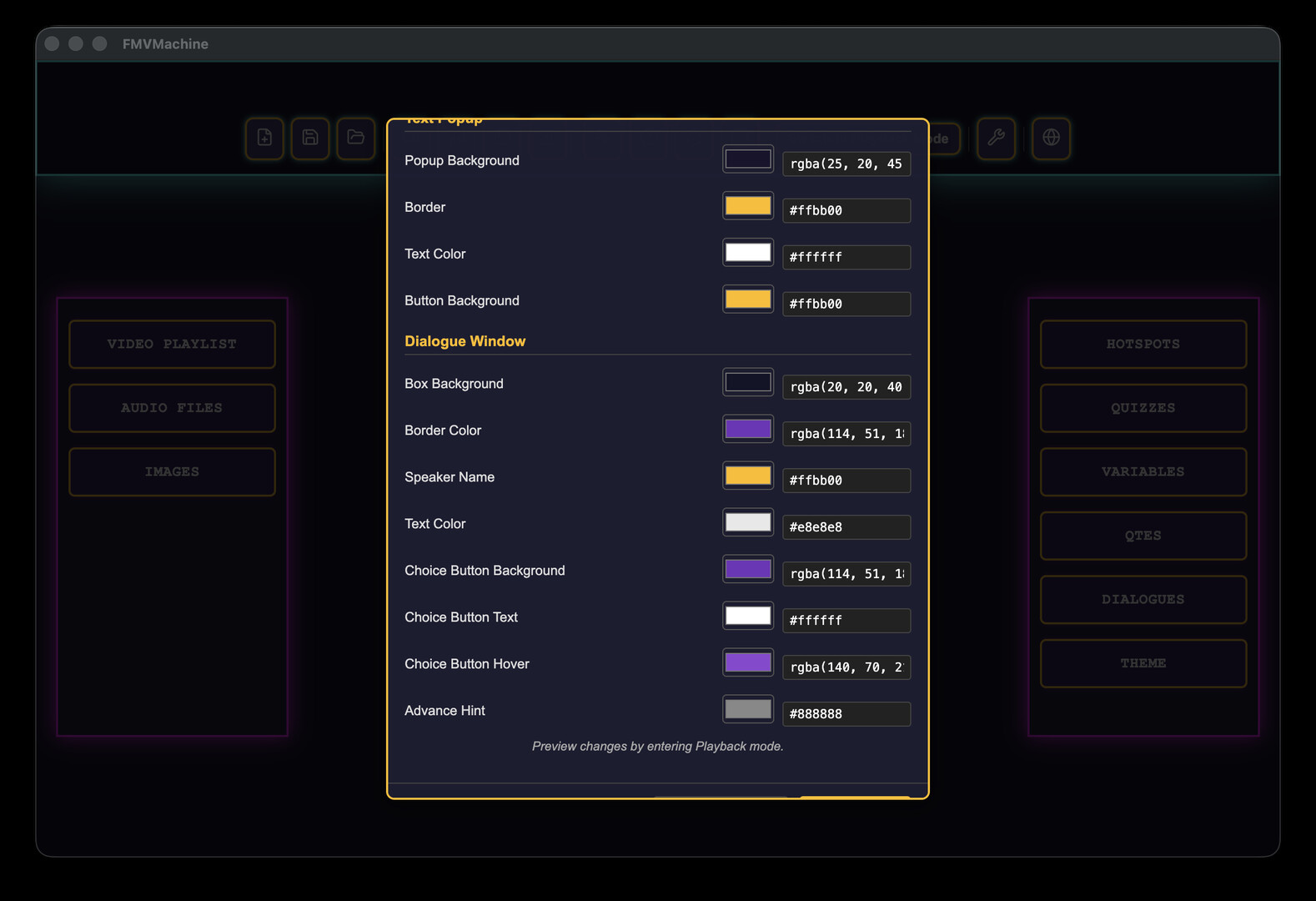
Task: Open project with the folder icon
Action: pyautogui.click(x=356, y=138)
